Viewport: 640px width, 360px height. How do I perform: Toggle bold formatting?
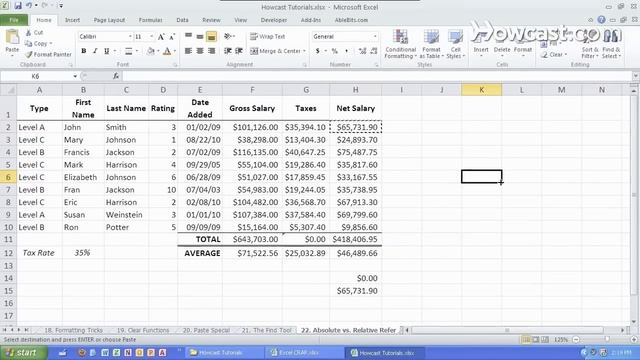(x=84, y=51)
